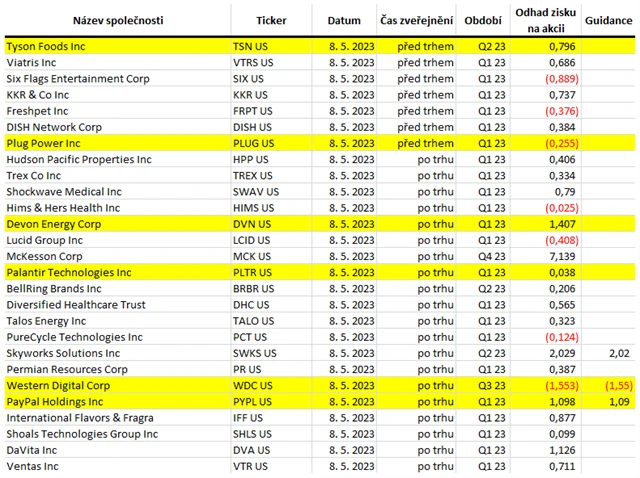
Task: Click Skyworks estimate '2,029'
Action: (x=562, y=353)
